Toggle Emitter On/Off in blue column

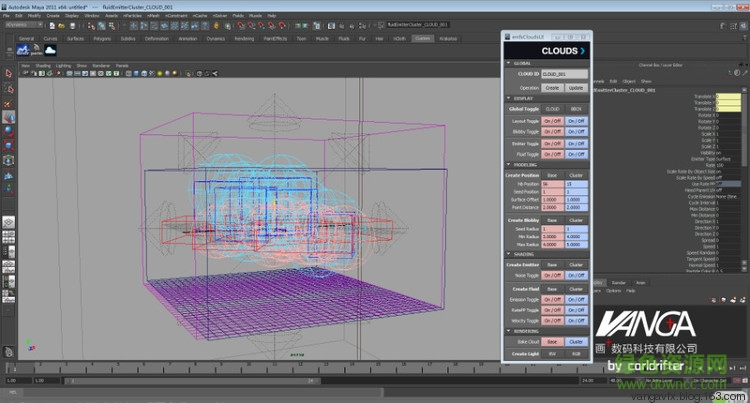coord(576,143)
